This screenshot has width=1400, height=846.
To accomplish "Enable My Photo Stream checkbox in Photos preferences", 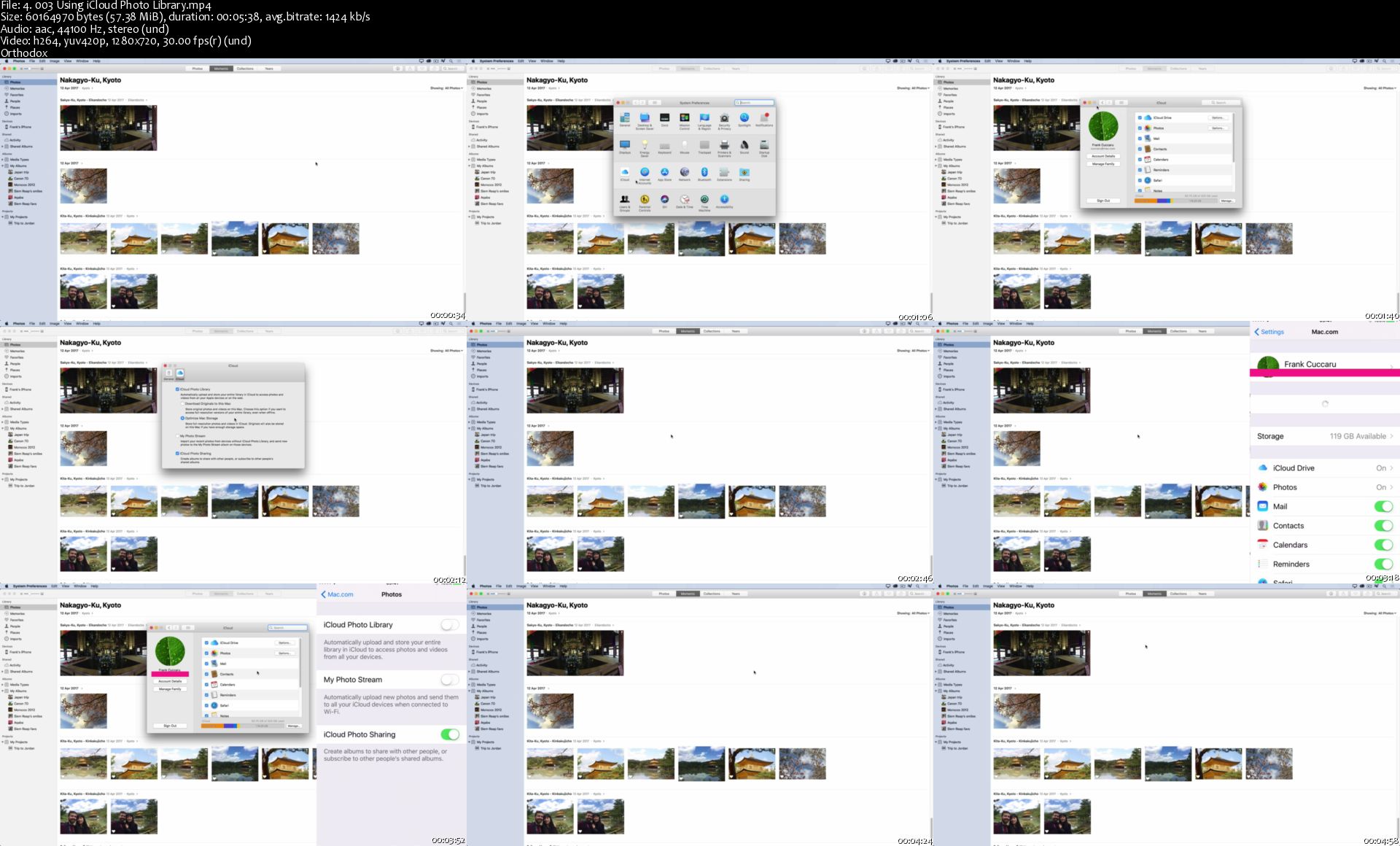I will tap(177, 436).
